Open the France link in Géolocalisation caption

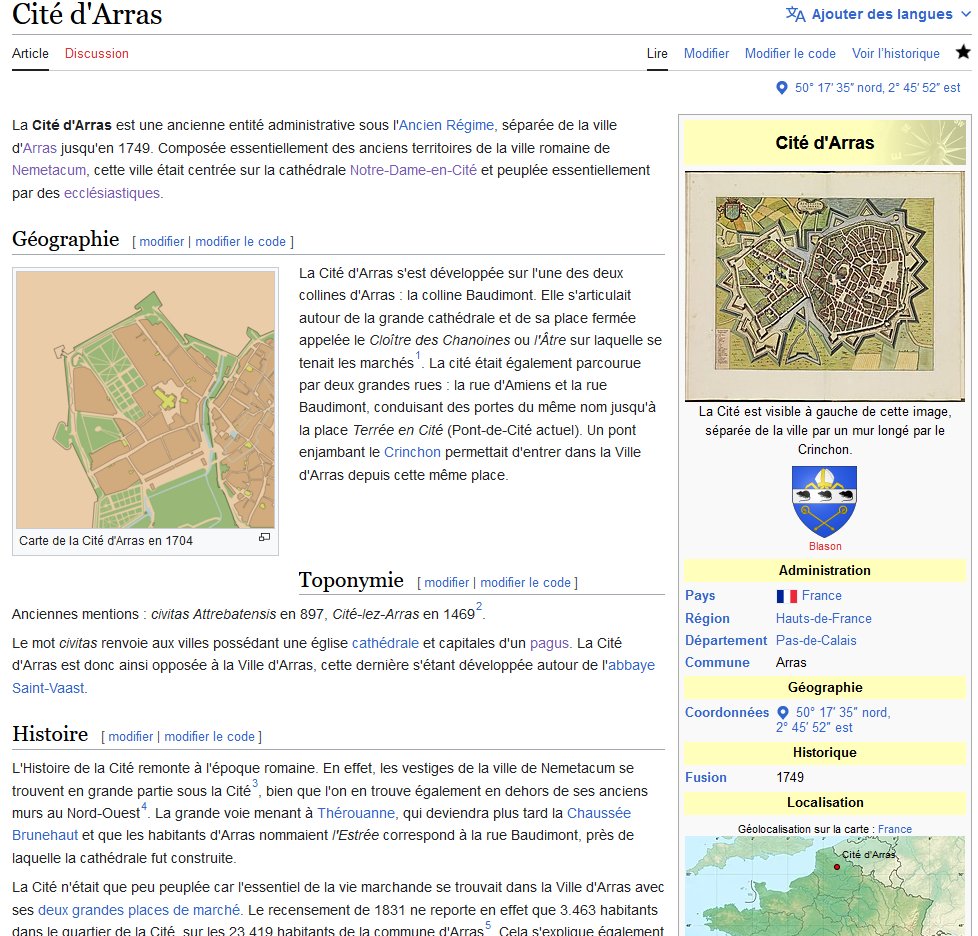894,829
